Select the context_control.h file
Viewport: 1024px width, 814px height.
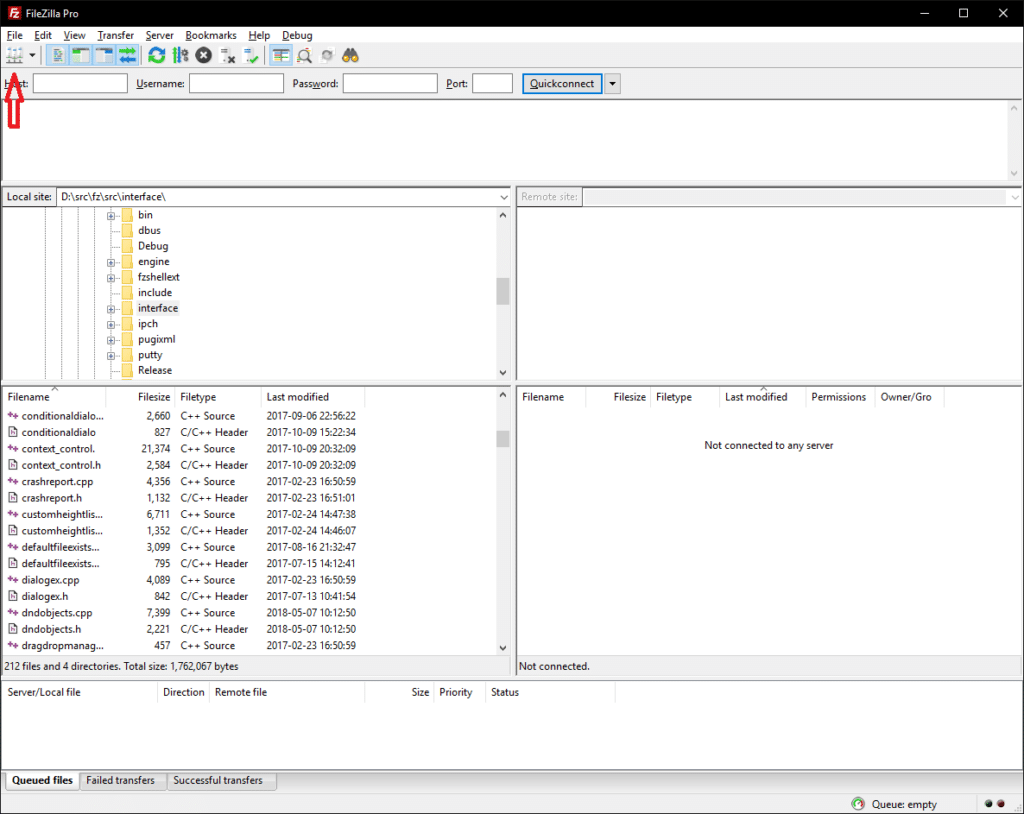click(61, 465)
